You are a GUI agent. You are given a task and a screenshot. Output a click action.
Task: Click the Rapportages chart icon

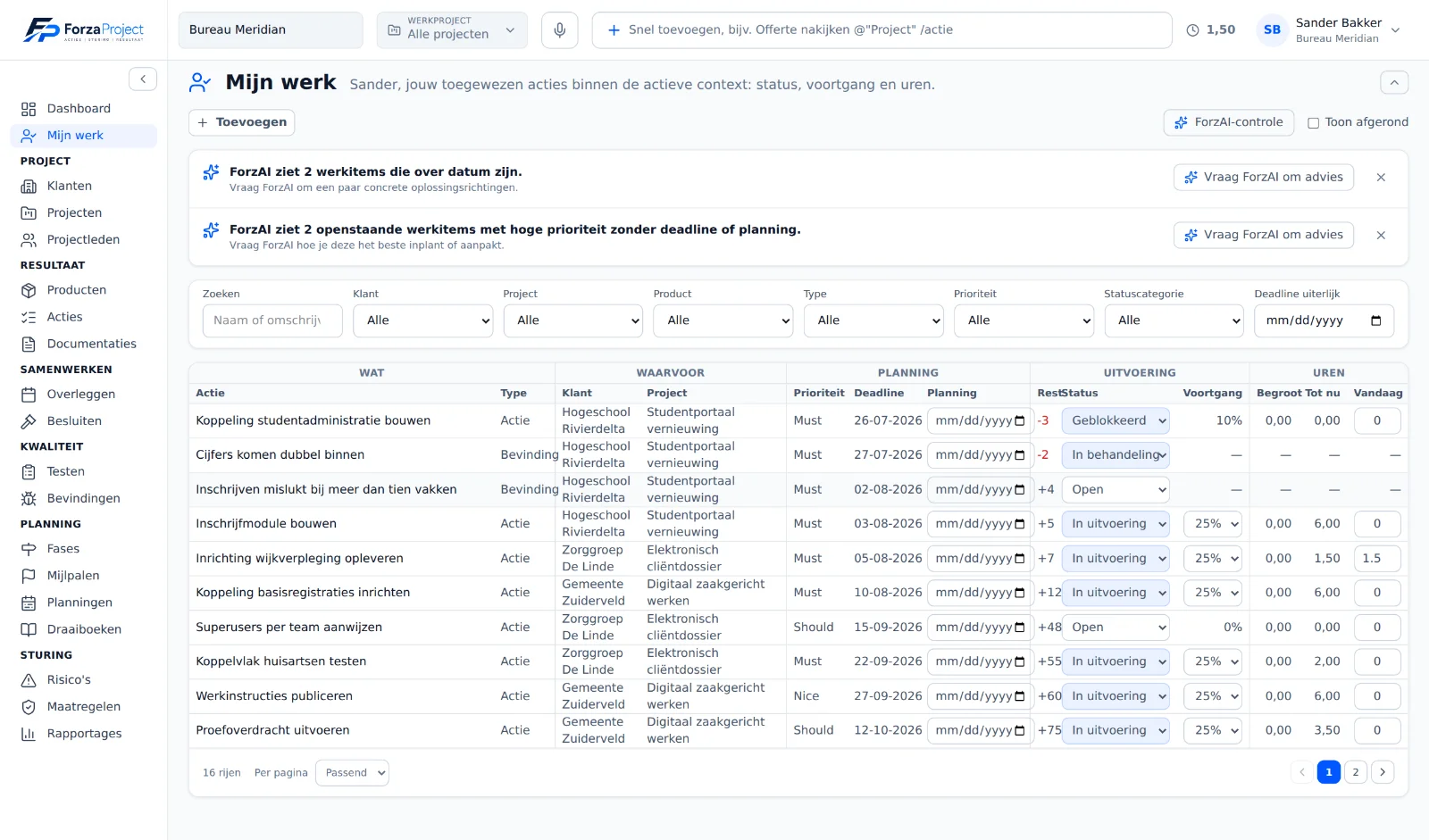(29, 734)
